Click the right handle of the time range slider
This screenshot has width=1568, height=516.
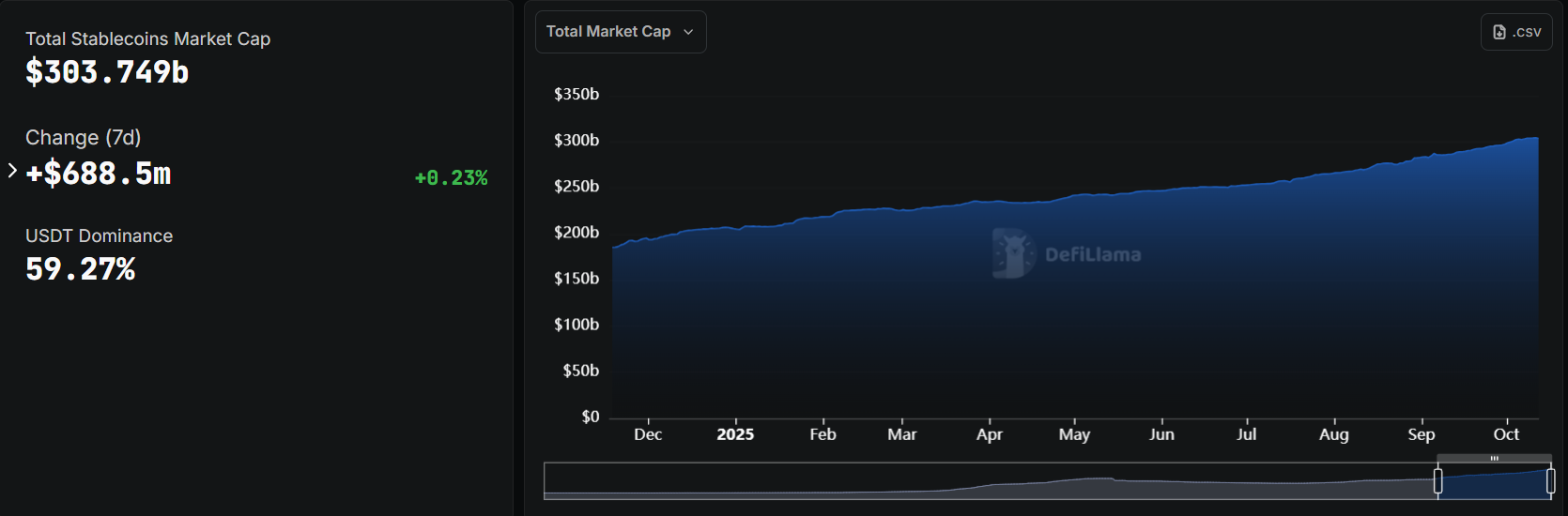click(x=1550, y=481)
